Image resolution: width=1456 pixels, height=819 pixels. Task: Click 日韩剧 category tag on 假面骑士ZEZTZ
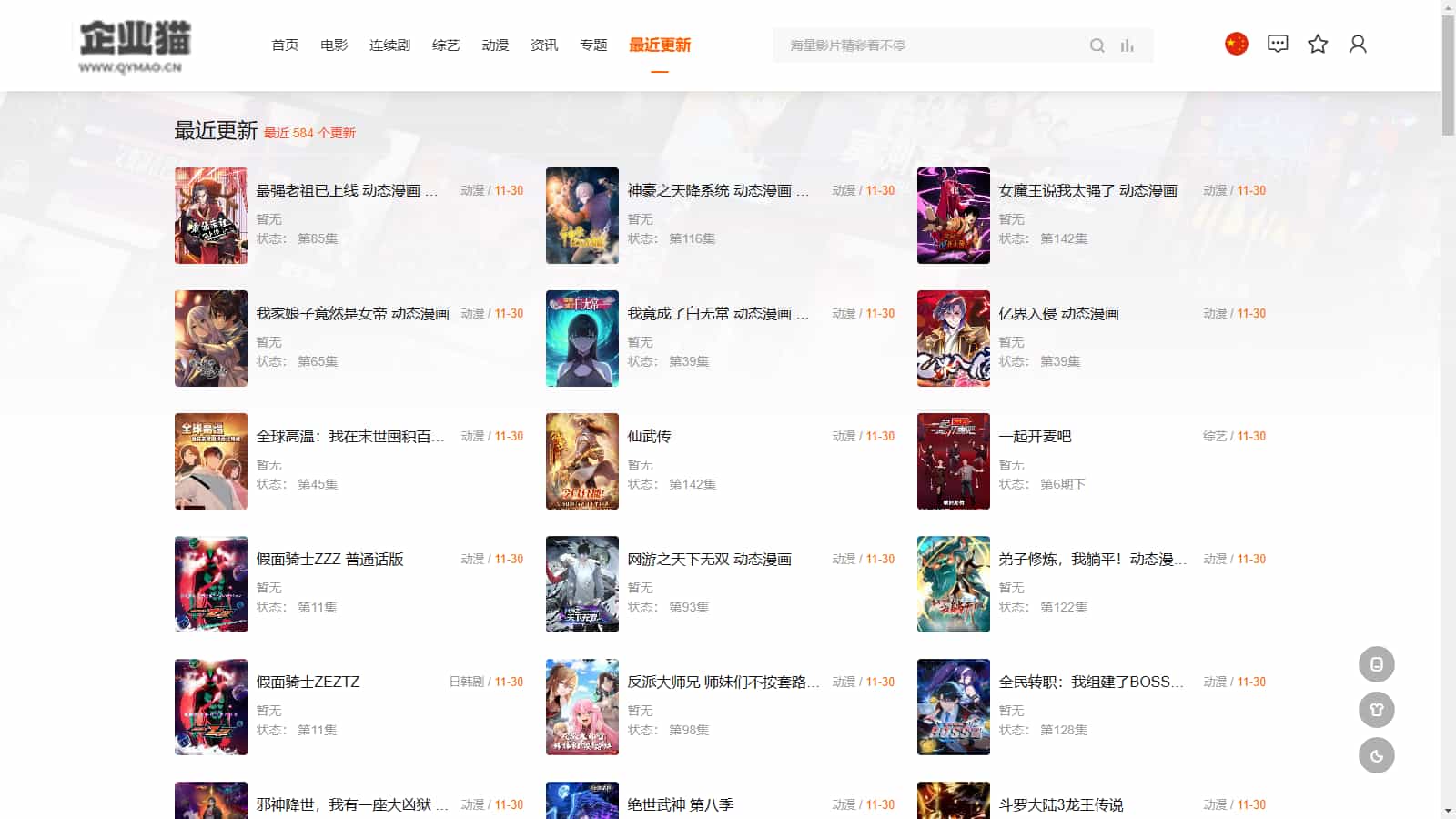467,682
